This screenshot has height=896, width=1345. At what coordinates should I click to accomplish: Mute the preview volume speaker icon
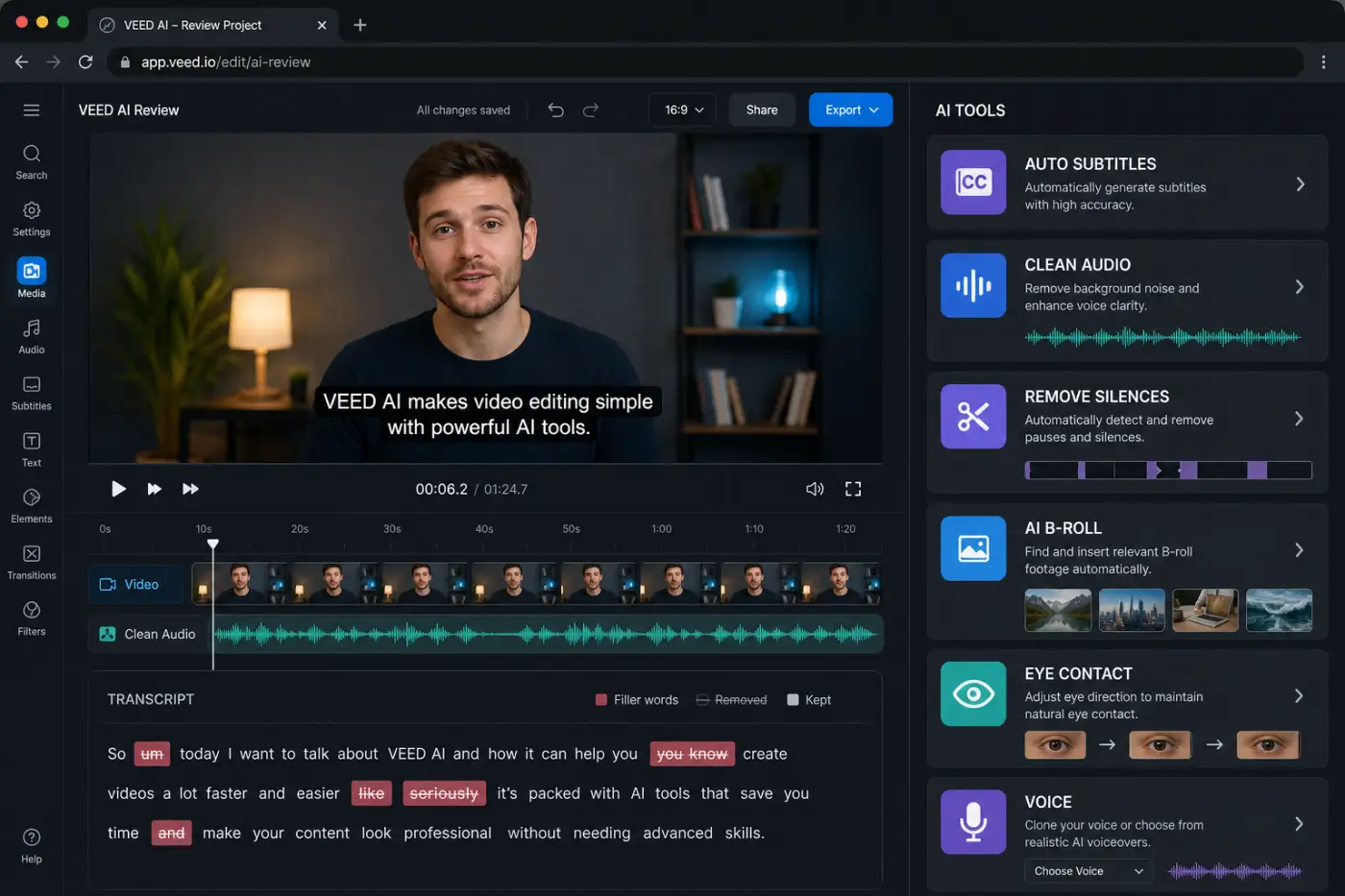tap(815, 489)
